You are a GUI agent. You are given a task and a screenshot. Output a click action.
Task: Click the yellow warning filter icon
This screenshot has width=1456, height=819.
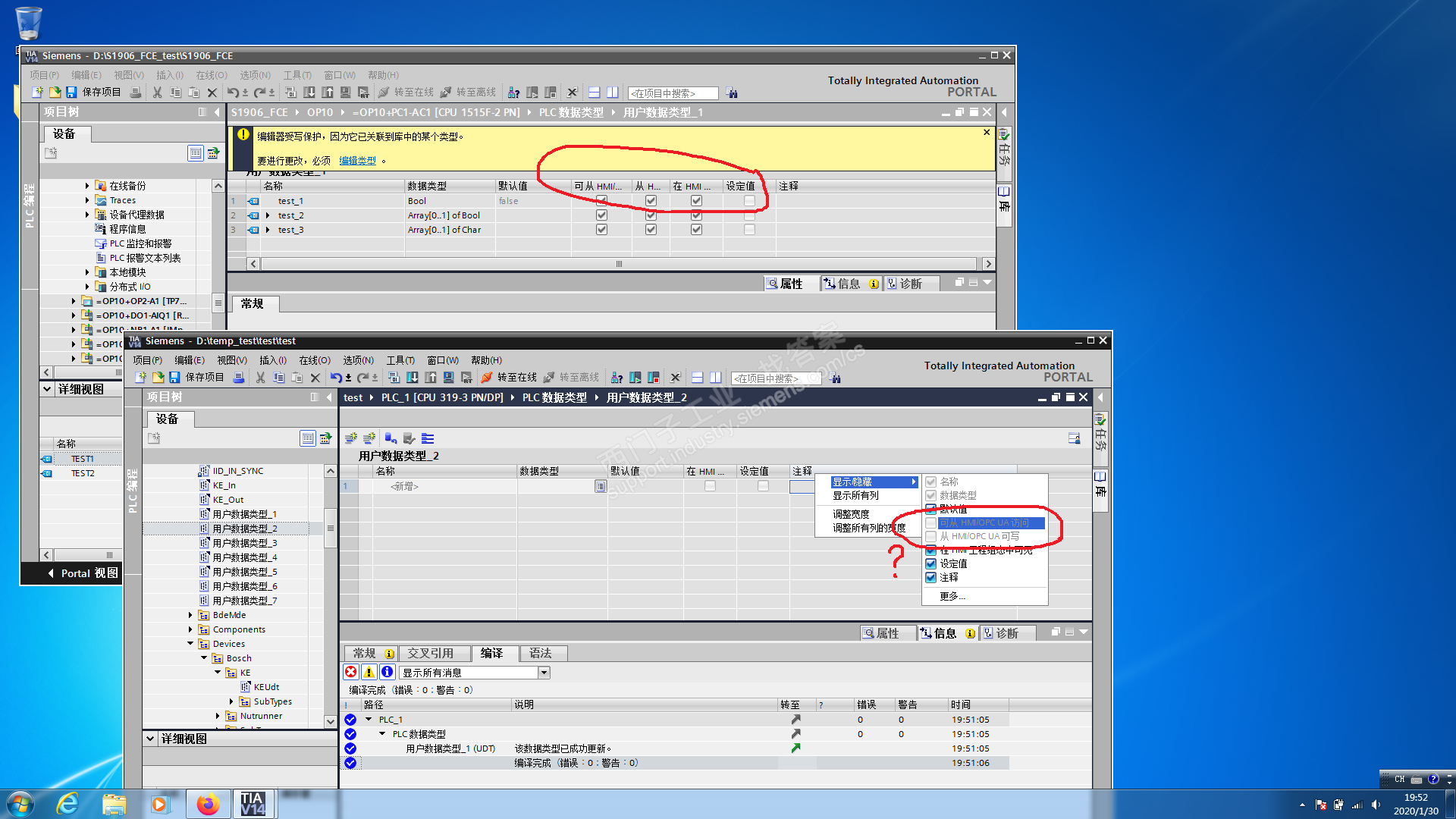(369, 672)
